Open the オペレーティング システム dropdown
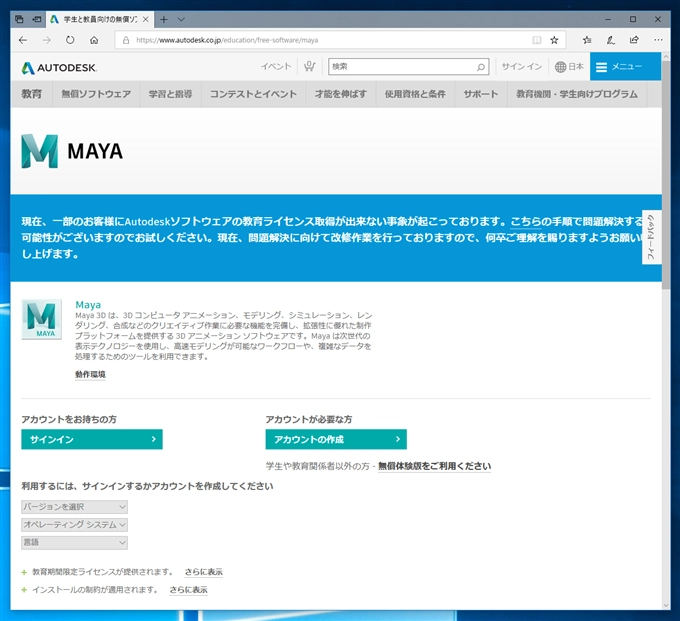This screenshot has width=680, height=621. pos(75,525)
